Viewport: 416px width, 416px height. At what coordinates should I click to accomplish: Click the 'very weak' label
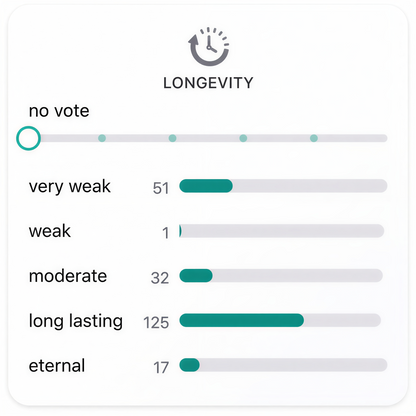coord(69,187)
